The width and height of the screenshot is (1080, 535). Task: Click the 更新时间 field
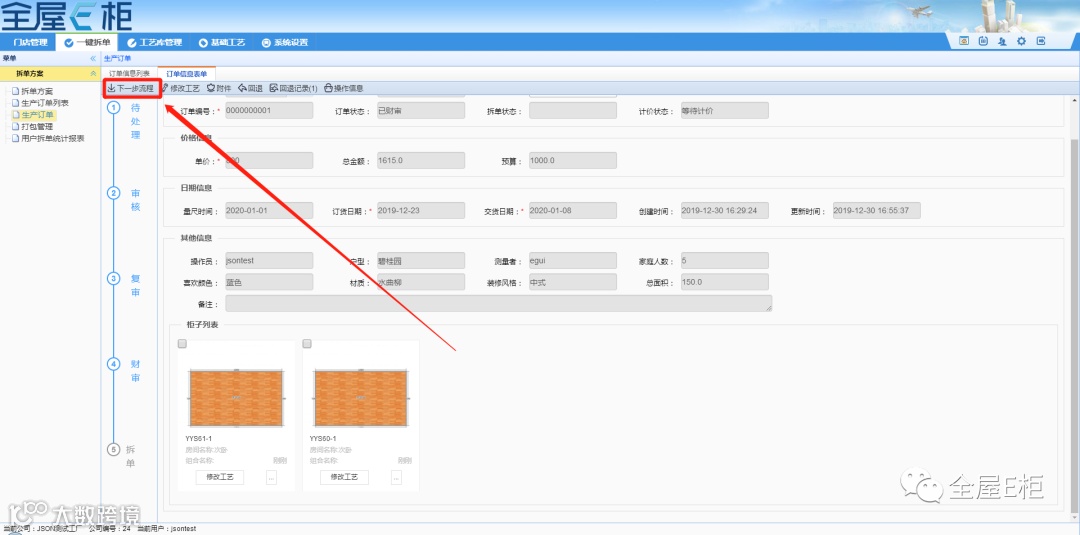(x=876, y=211)
